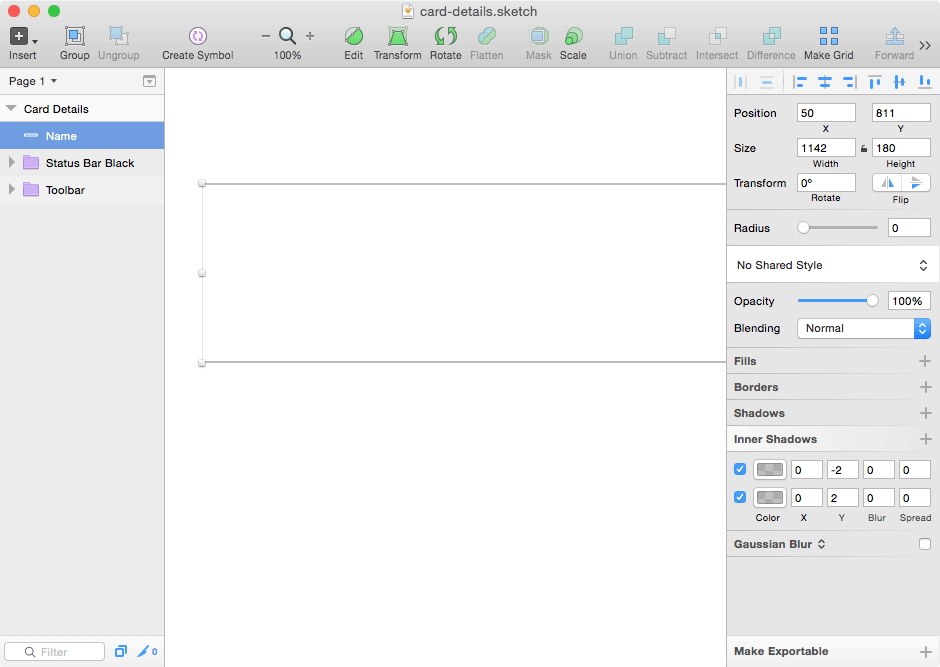This screenshot has height=667, width=940.
Task: Expand the Status Bar Black group
Action: 11,162
